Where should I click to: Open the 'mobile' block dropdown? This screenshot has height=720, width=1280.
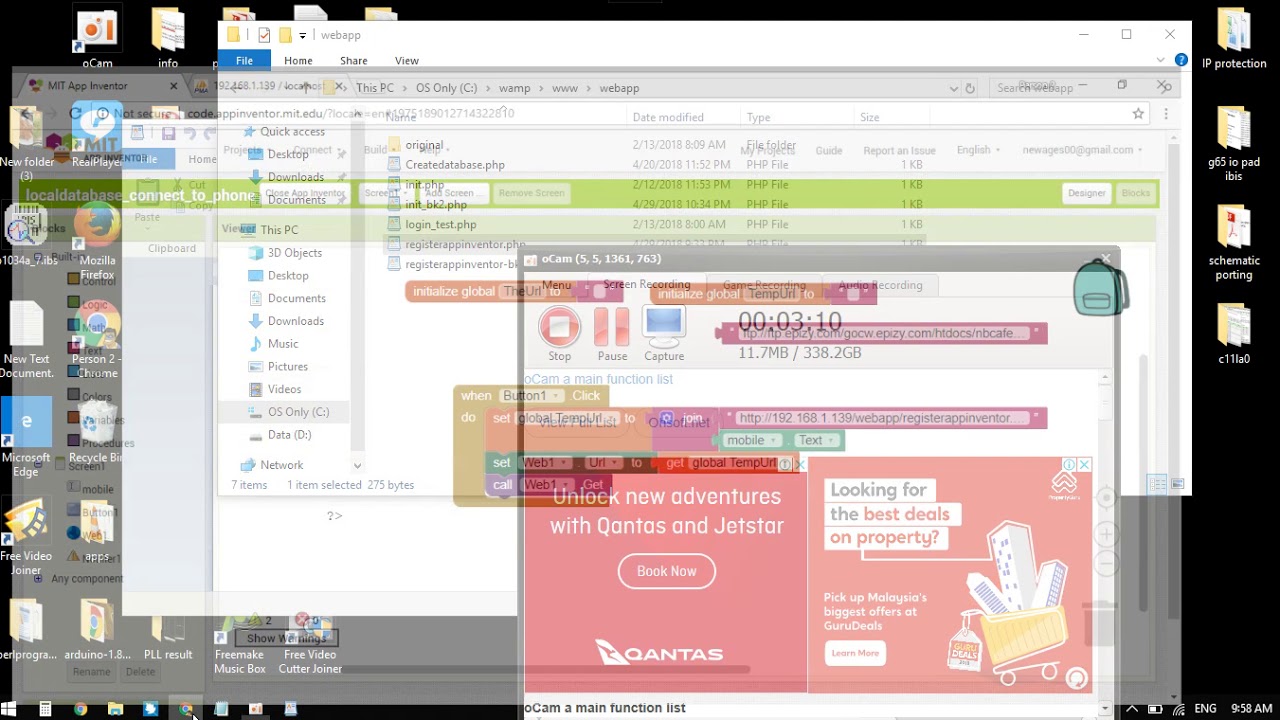(x=752, y=440)
